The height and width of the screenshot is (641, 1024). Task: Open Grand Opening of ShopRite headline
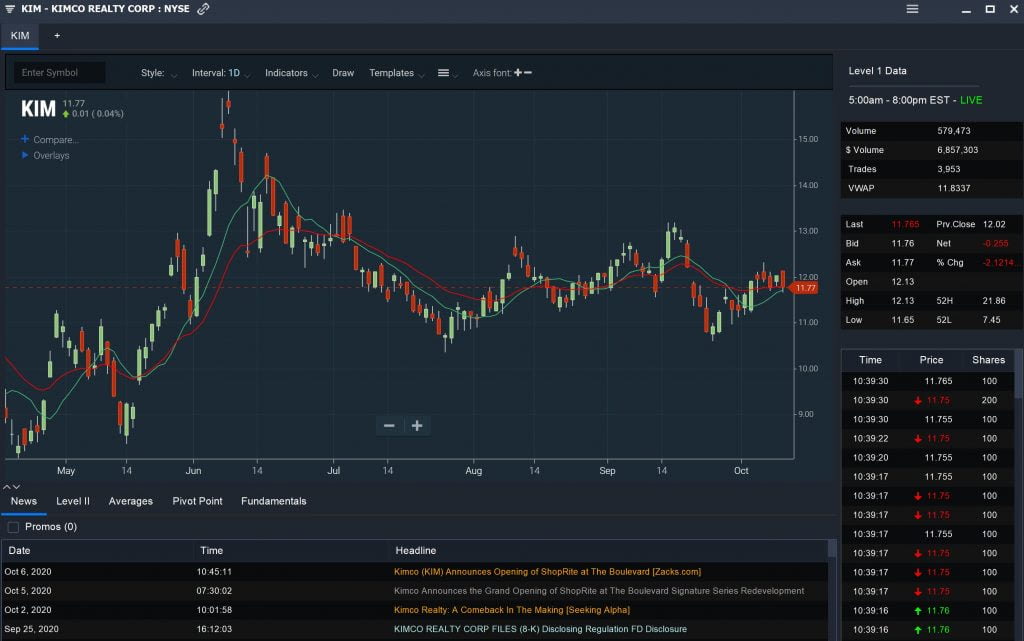click(x=599, y=591)
